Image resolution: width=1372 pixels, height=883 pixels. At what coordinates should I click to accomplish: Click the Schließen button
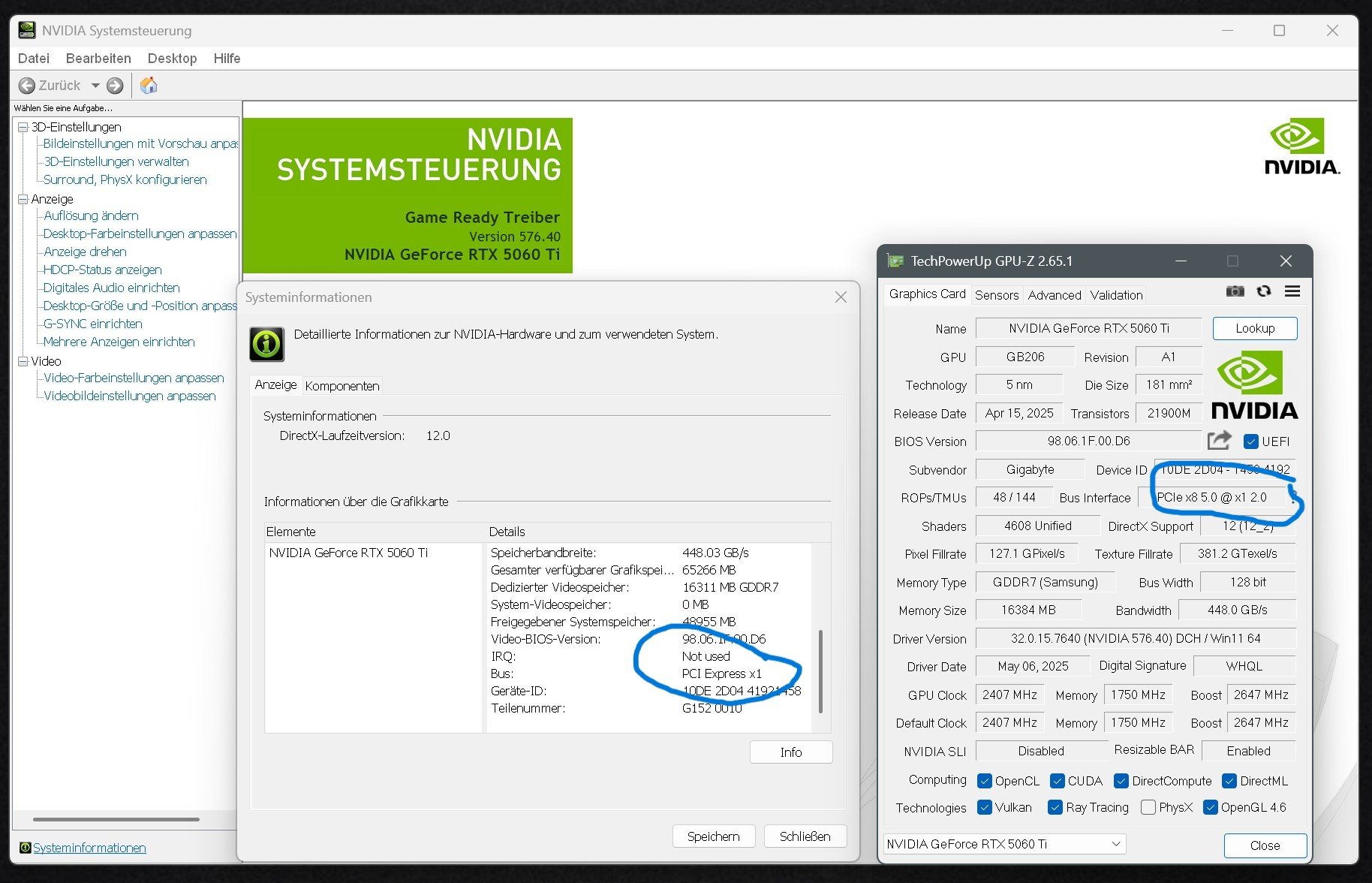[x=805, y=836]
